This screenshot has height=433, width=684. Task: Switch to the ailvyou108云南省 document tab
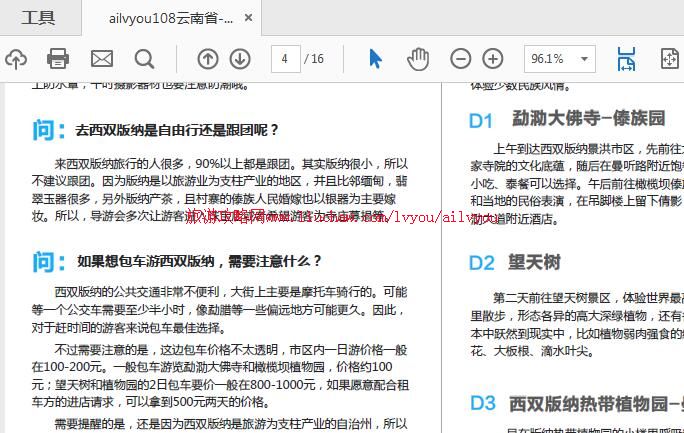click(x=171, y=18)
